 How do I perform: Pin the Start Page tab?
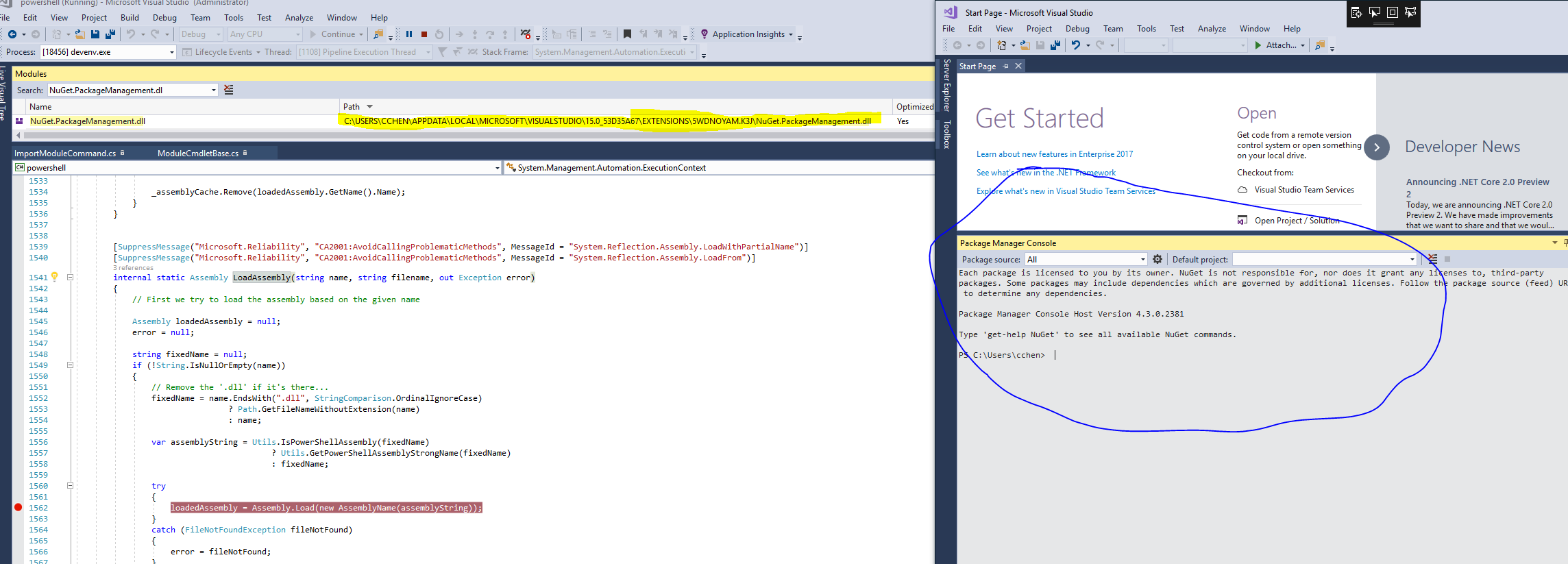coord(1006,66)
